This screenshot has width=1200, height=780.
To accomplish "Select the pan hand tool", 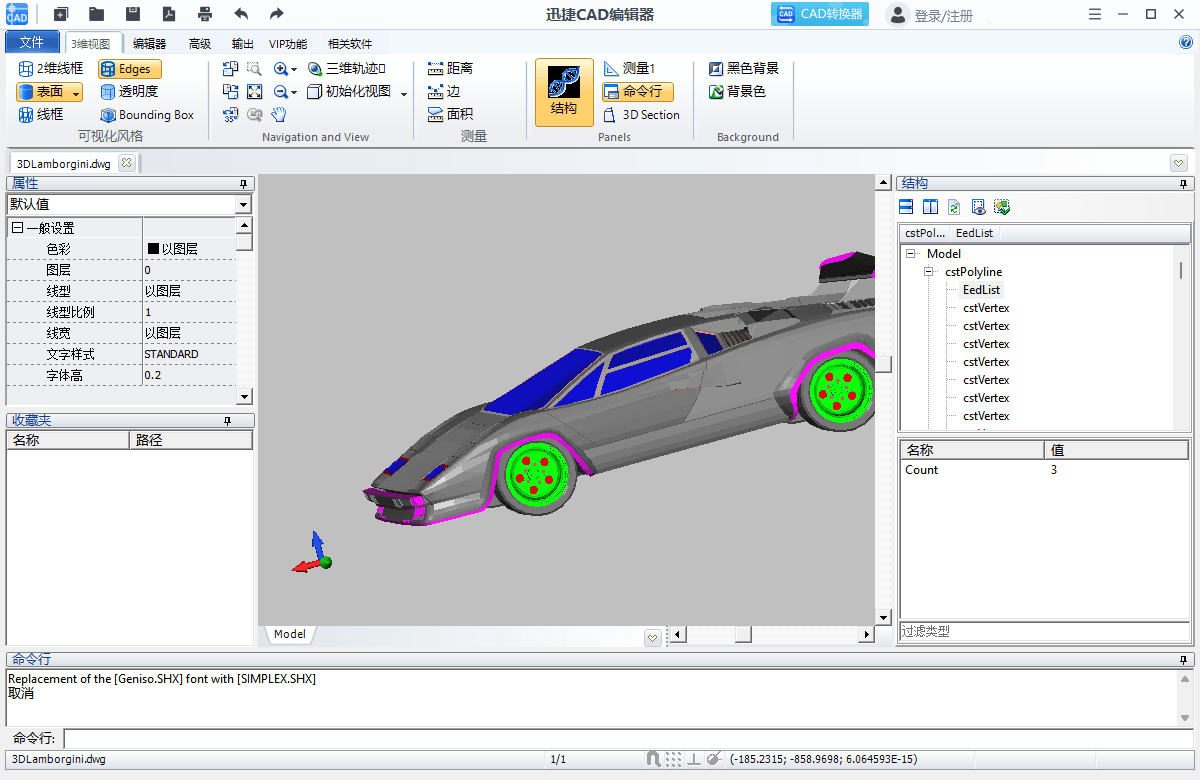I will pyautogui.click(x=279, y=115).
